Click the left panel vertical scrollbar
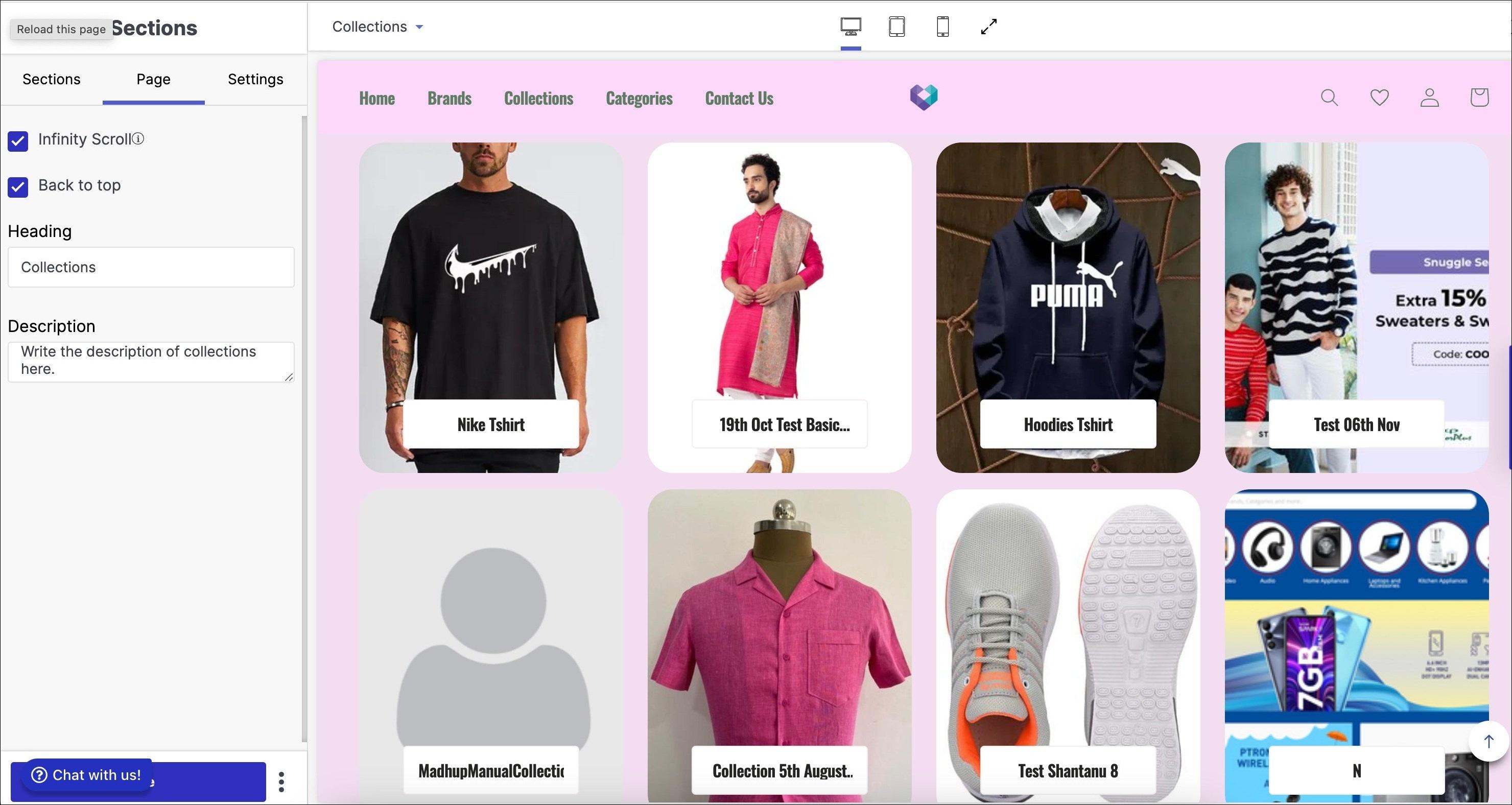The image size is (1512, 805). point(303,429)
